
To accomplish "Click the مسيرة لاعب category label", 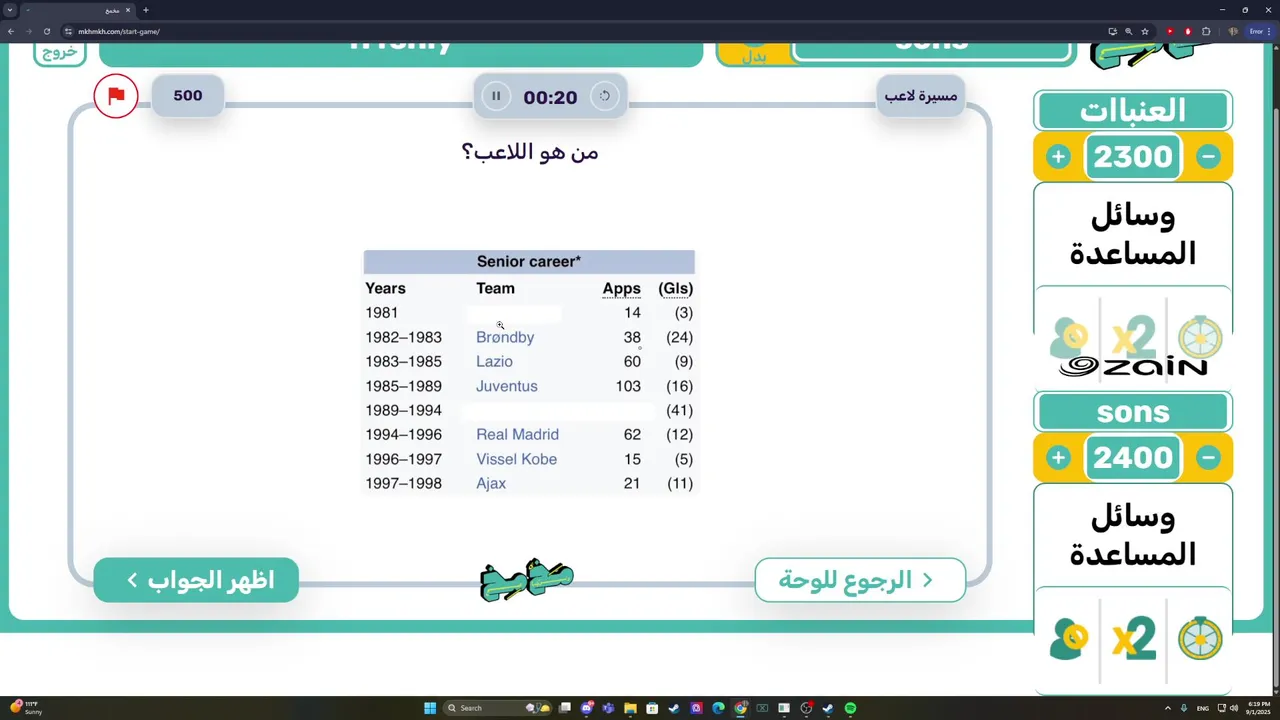I will tap(921, 96).
